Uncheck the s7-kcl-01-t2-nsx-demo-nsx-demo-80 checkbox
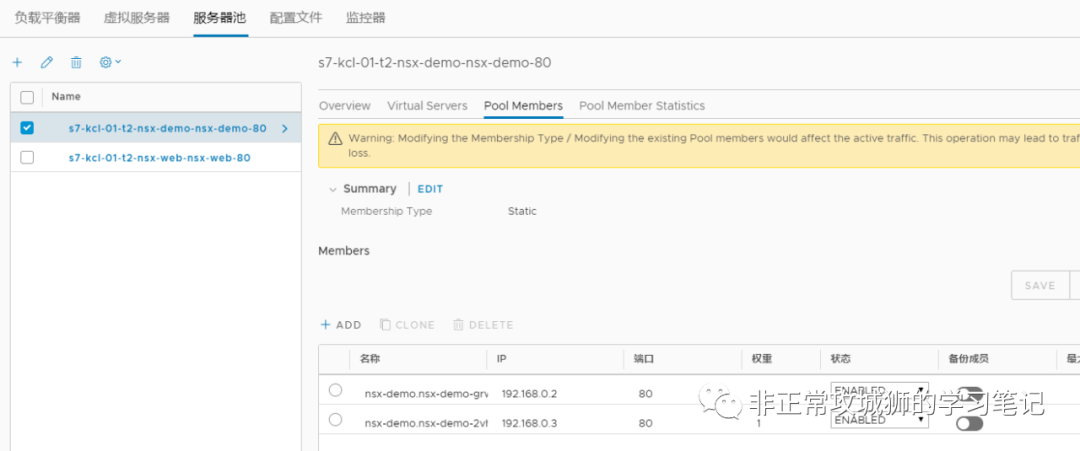 (27, 128)
